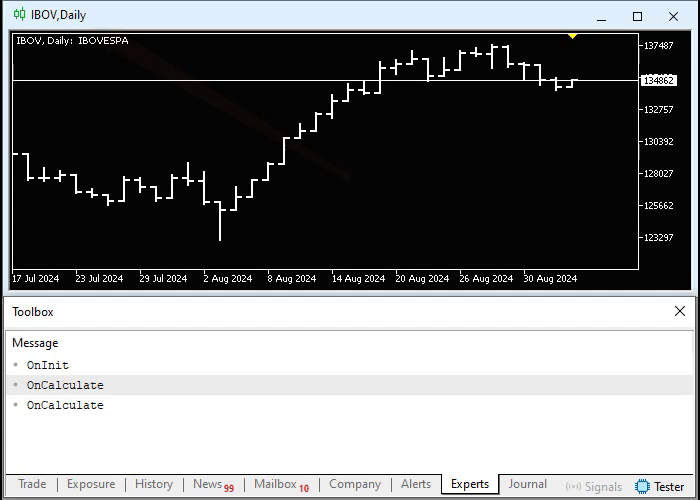Select the last OnCalculate log message
This screenshot has width=700, height=500.
click(350, 405)
